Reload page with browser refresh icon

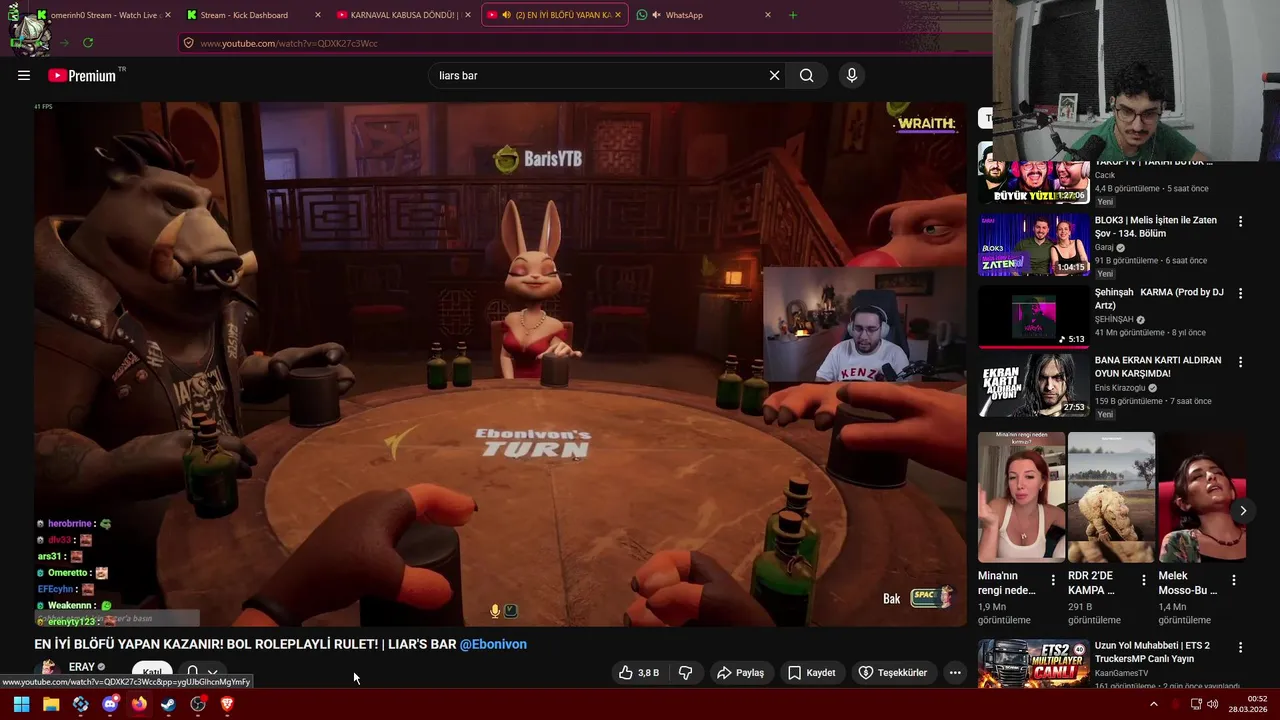88,43
